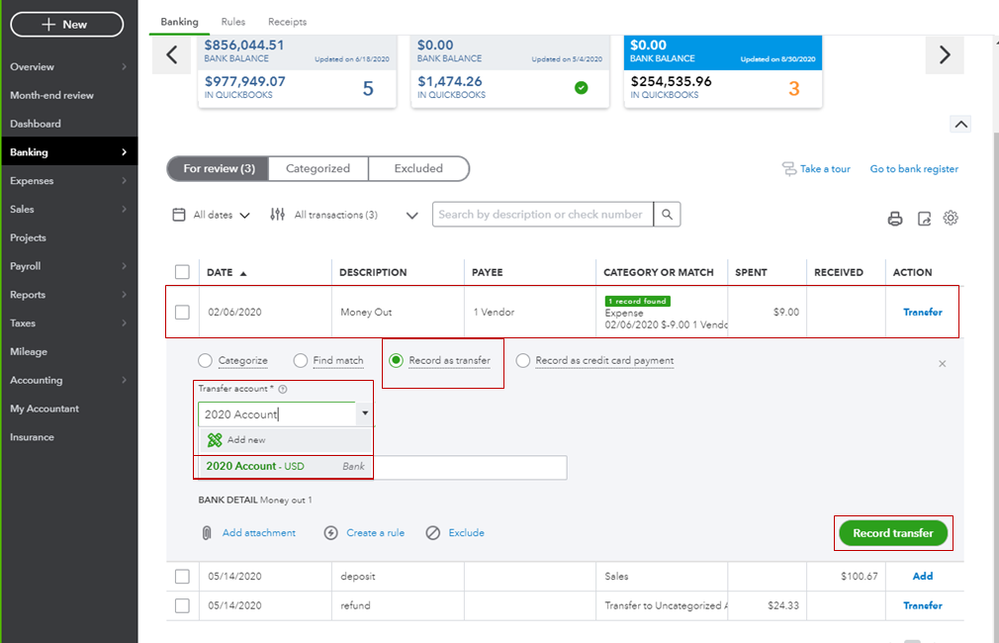Choose Add new in account dropdown
Screen dimensions: 999x643
coord(285,440)
